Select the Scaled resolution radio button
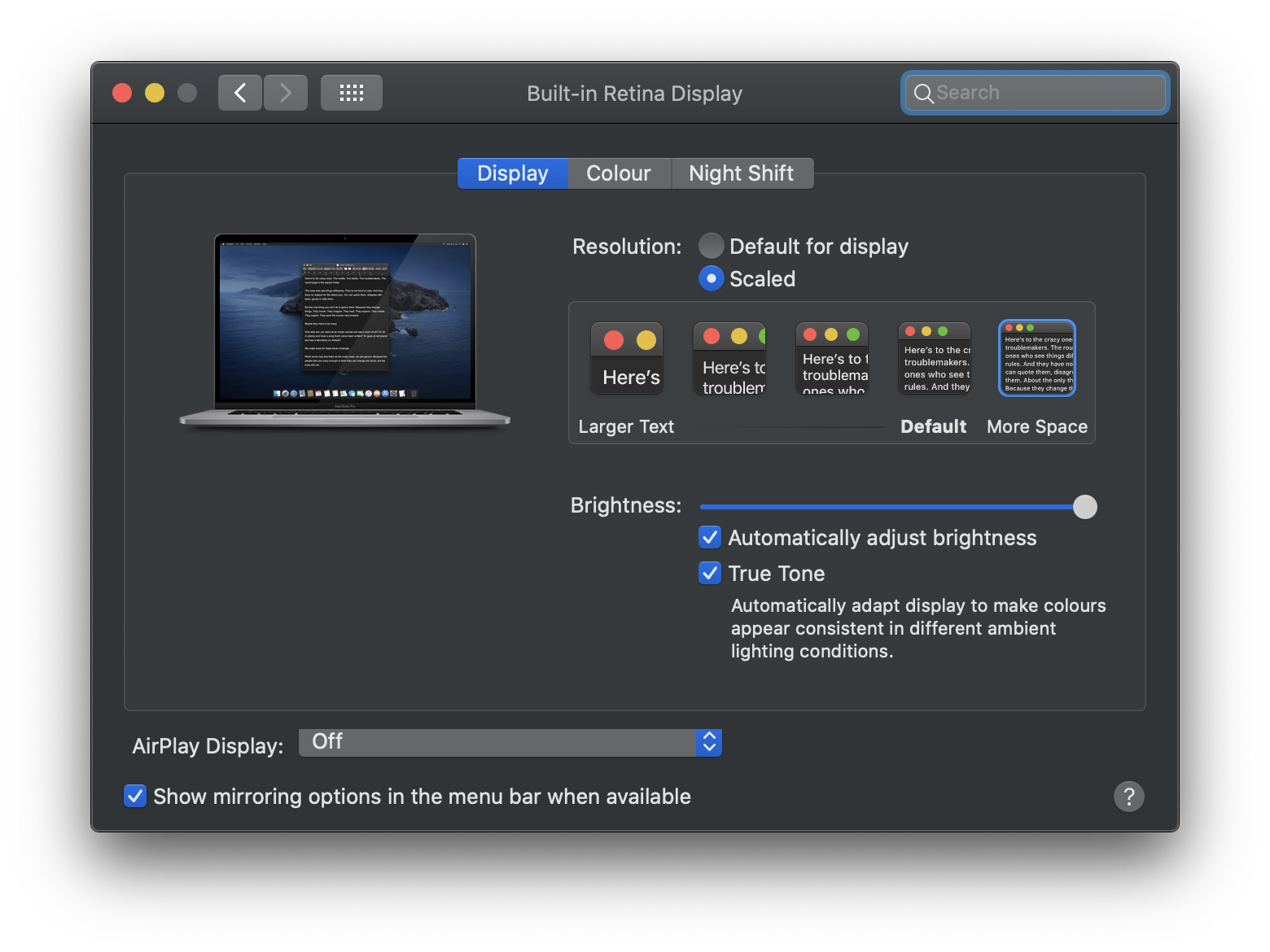 (x=712, y=279)
